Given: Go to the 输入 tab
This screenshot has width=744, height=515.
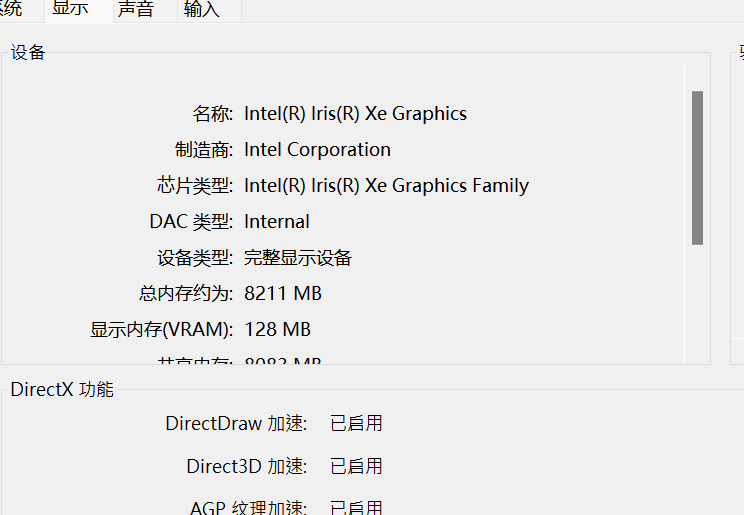Looking at the screenshot, I should [201, 10].
